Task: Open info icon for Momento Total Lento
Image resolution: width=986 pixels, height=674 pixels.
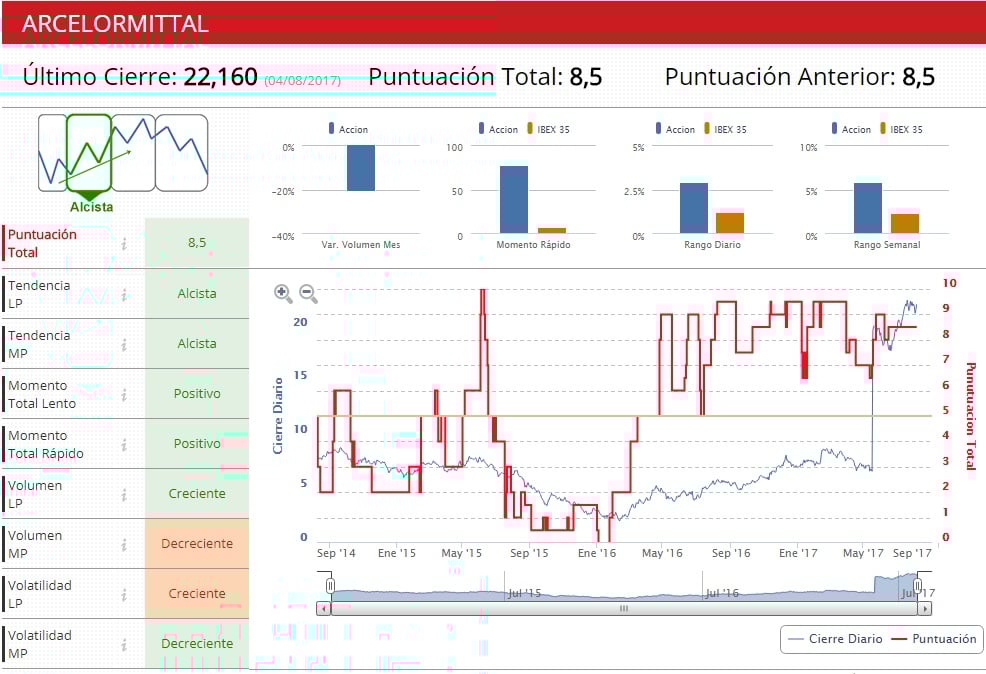Action: 124,394
